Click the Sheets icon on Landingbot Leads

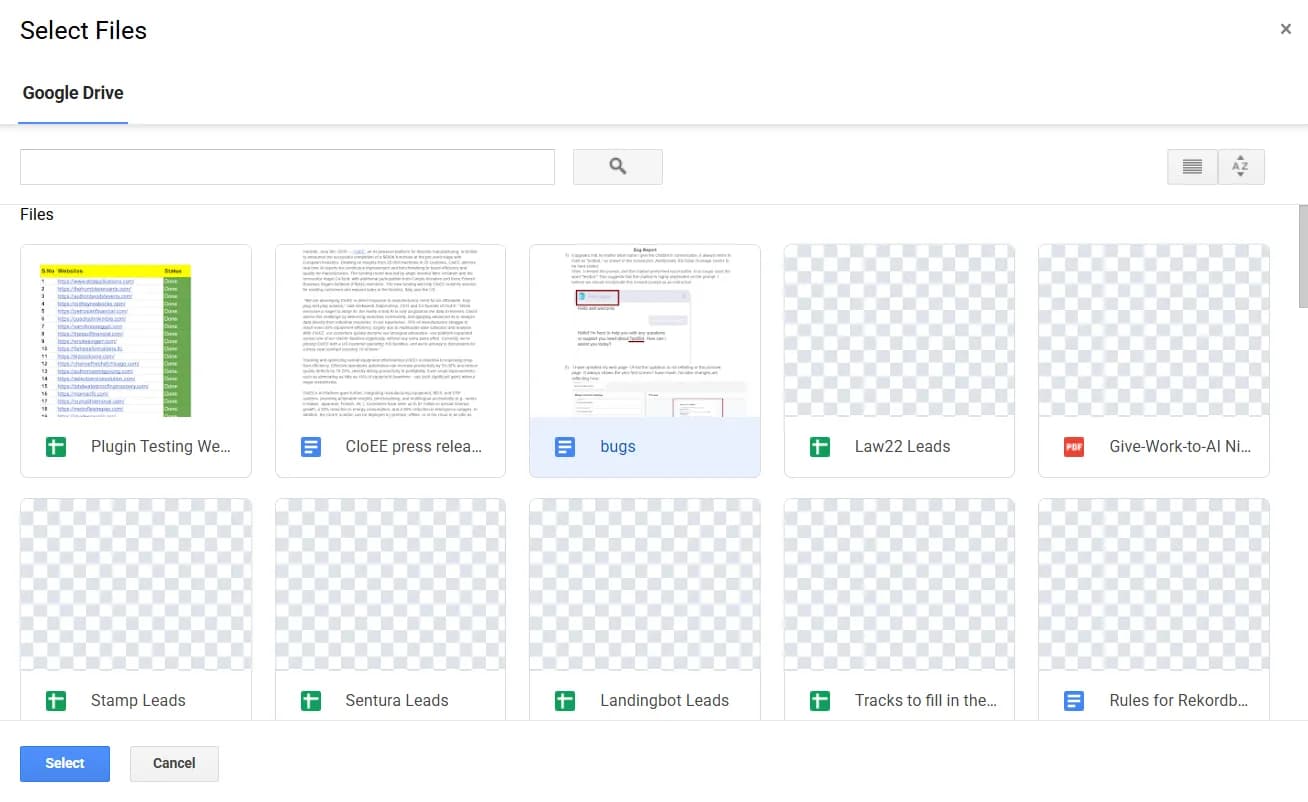pyautogui.click(x=565, y=701)
